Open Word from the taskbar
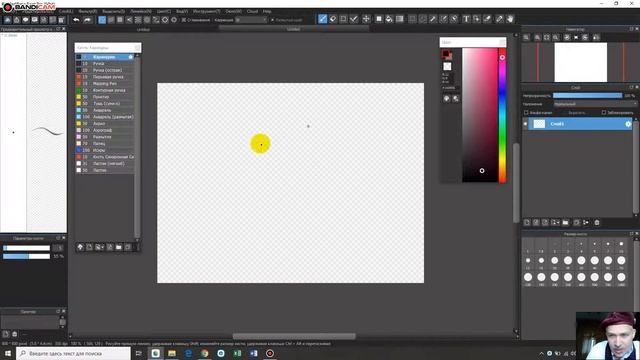This screenshot has width=640, height=360. 253,353
